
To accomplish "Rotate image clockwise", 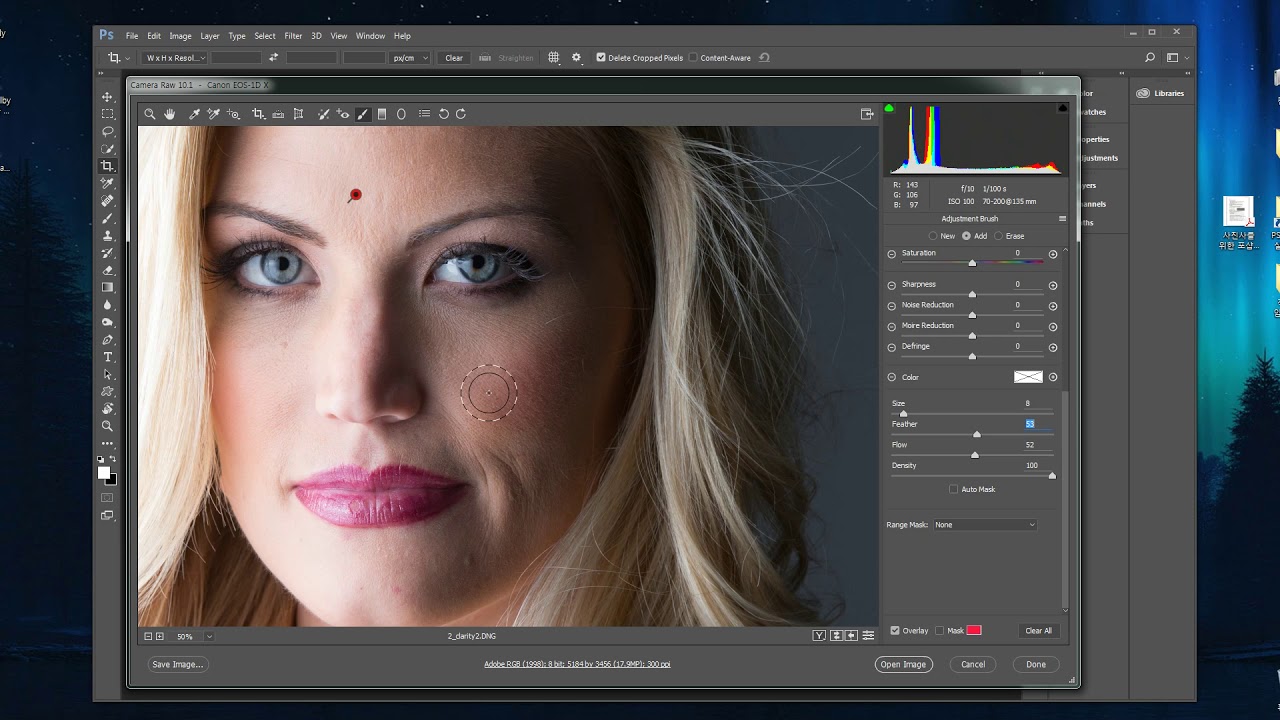I will [461, 114].
